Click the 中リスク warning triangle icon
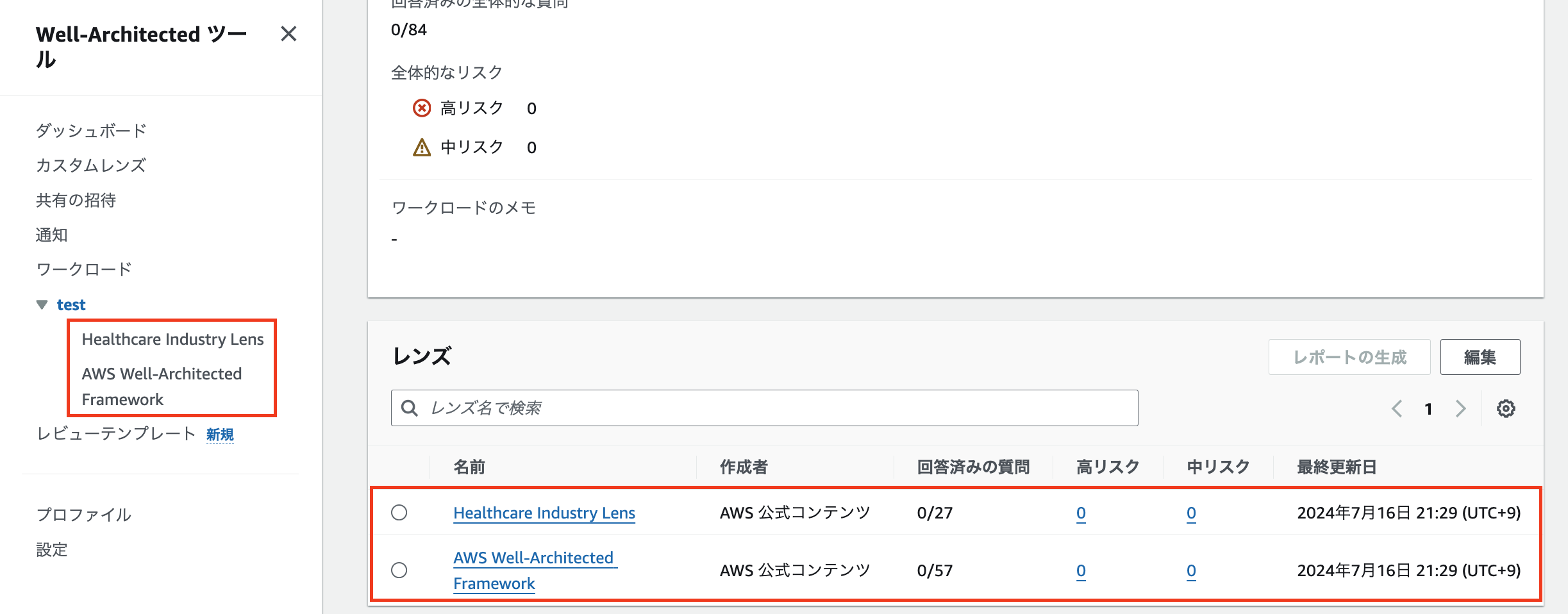This screenshot has width=1568, height=614. click(422, 147)
